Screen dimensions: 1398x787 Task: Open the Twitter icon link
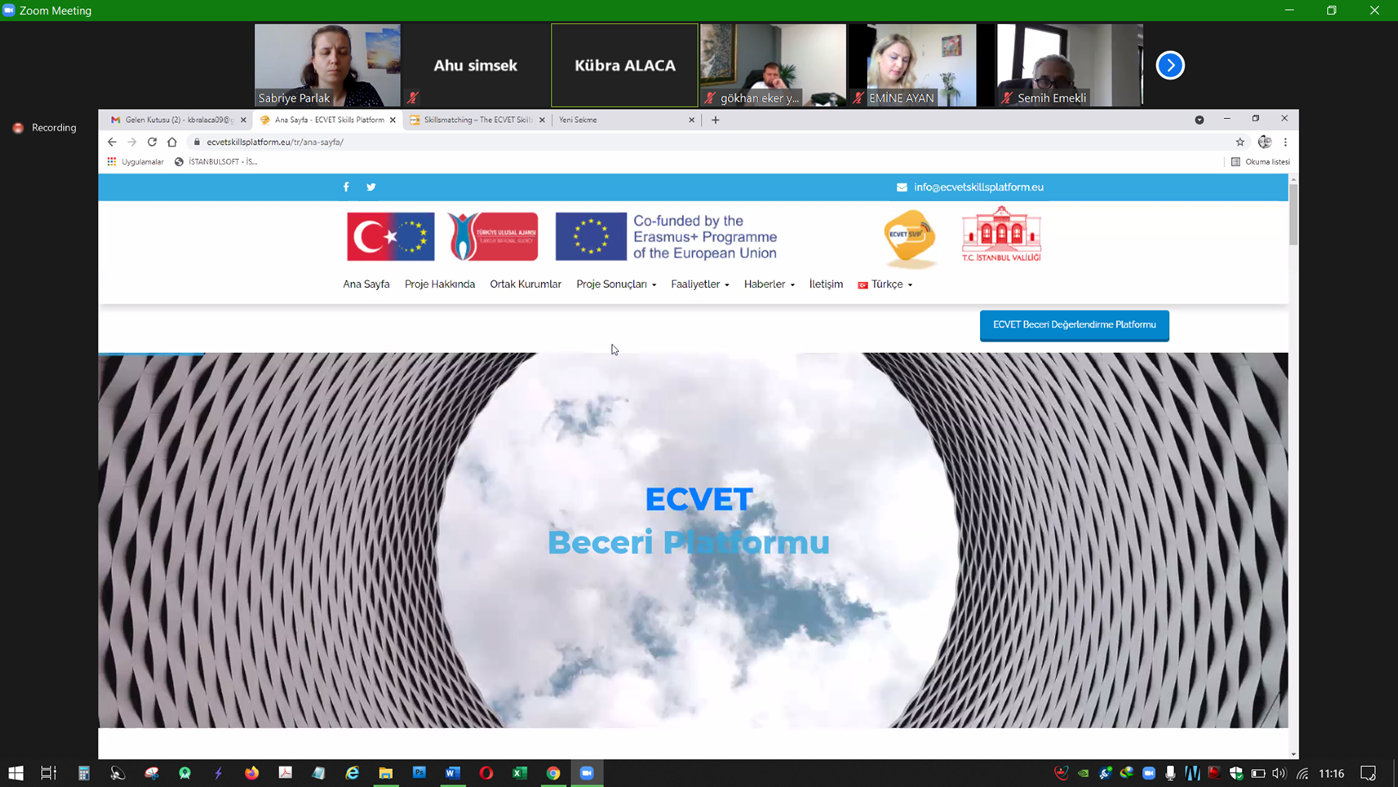tap(371, 187)
